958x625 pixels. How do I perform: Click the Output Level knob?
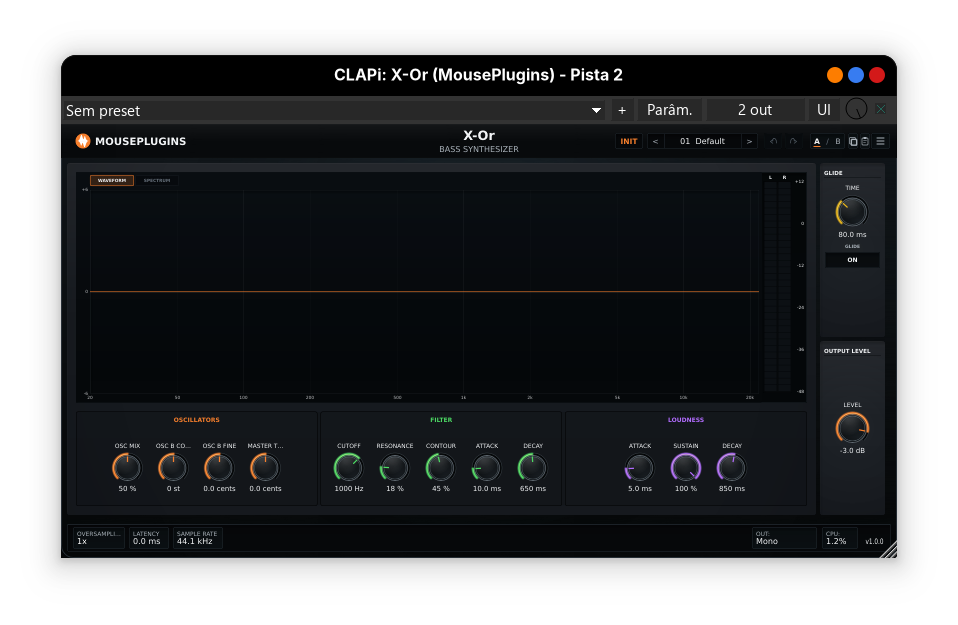pos(852,428)
